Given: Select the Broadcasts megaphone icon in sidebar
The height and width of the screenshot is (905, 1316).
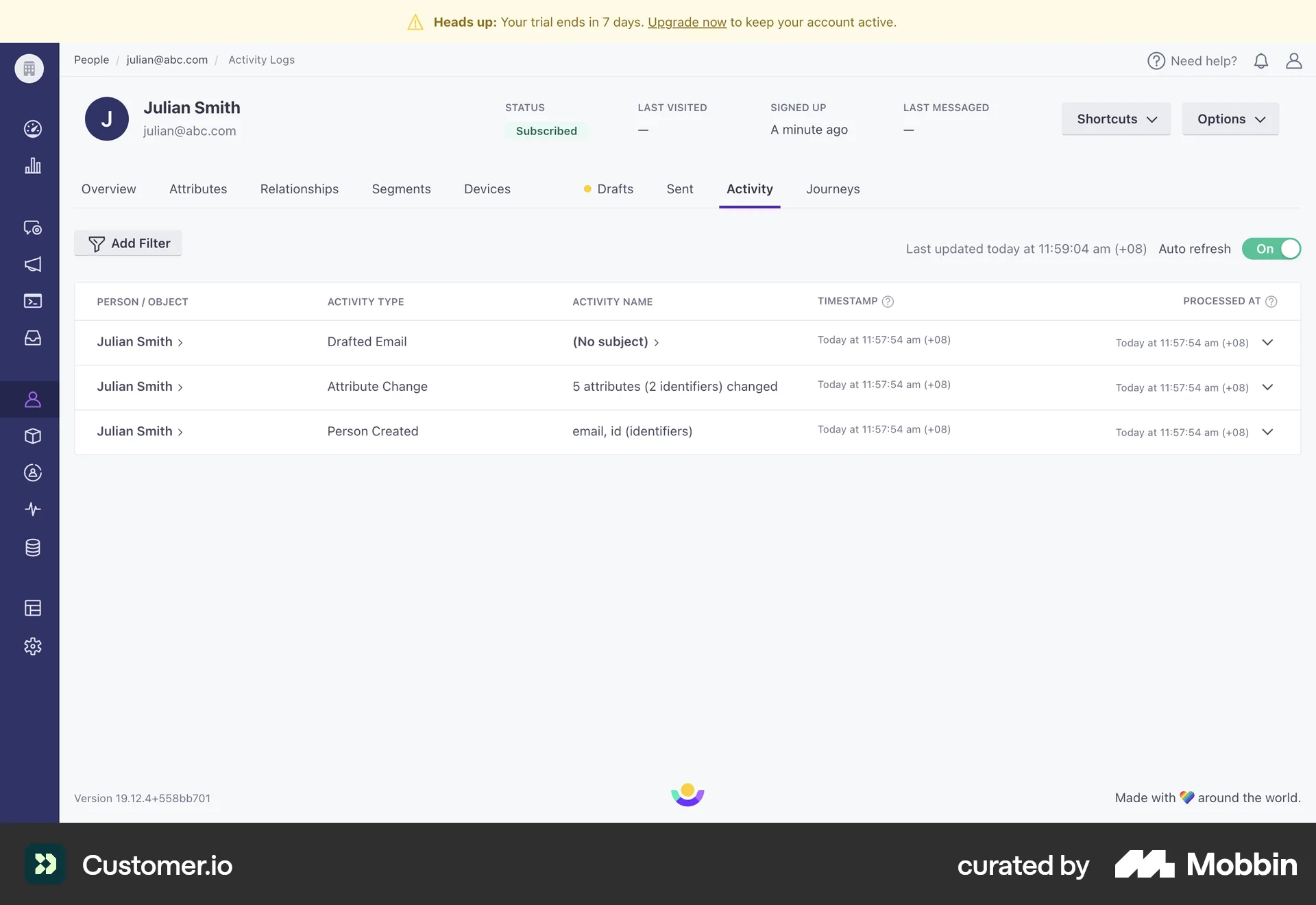Looking at the screenshot, I should click(x=32, y=265).
